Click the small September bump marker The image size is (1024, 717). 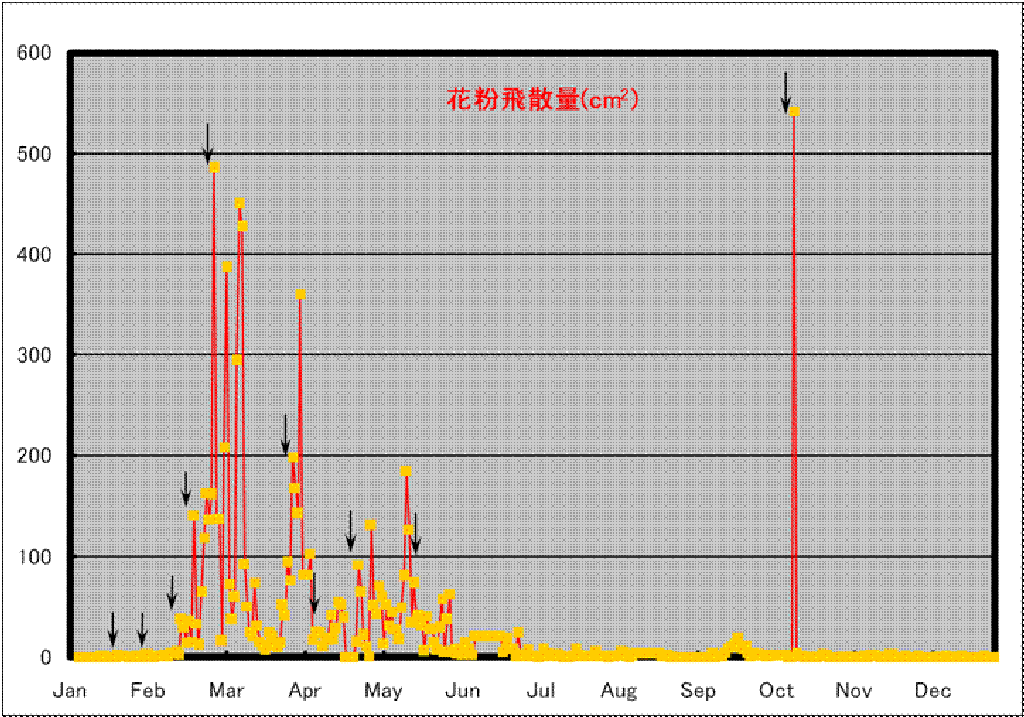[737, 638]
